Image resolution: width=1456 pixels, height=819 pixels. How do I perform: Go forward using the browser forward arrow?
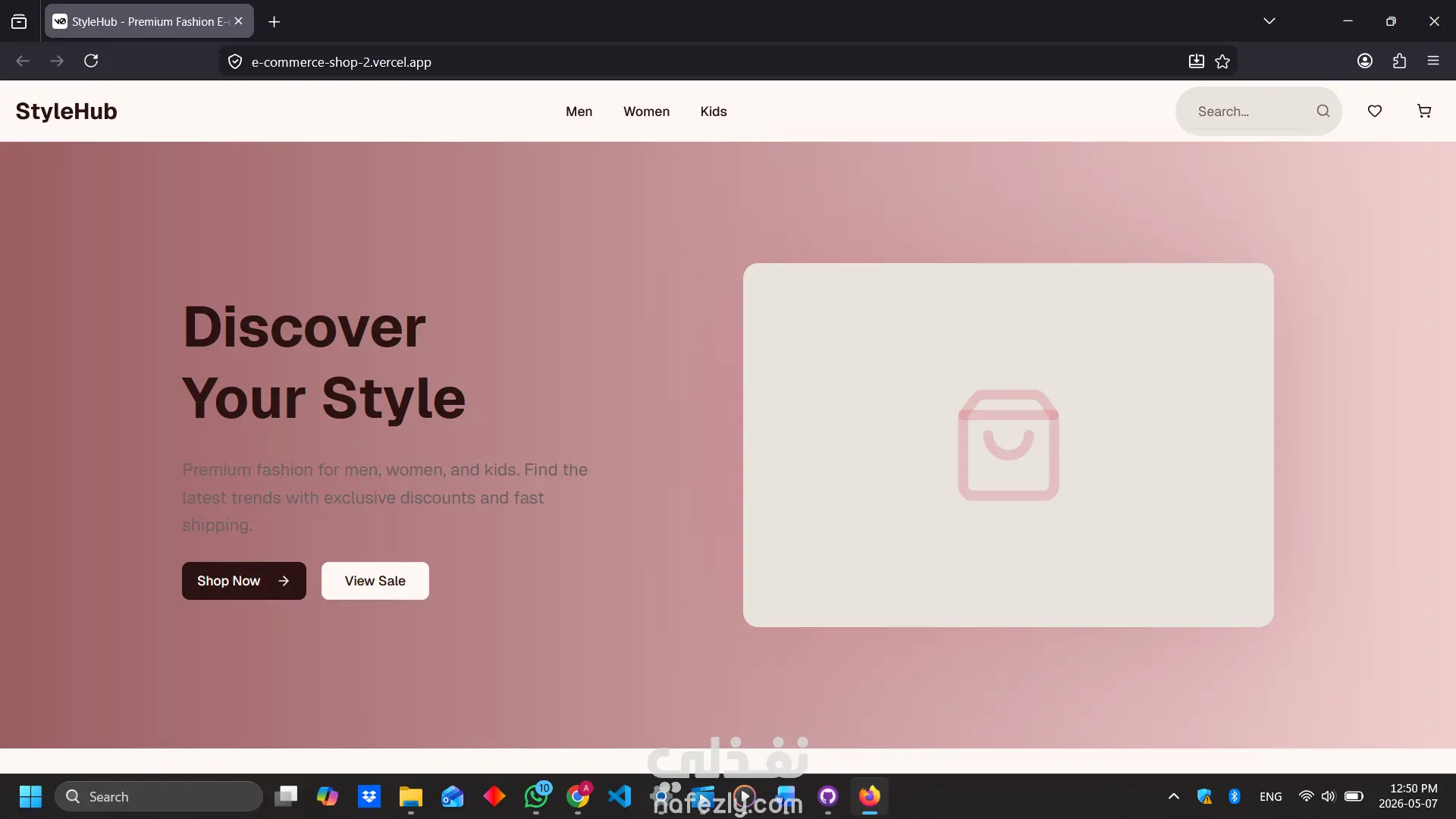[x=57, y=61]
